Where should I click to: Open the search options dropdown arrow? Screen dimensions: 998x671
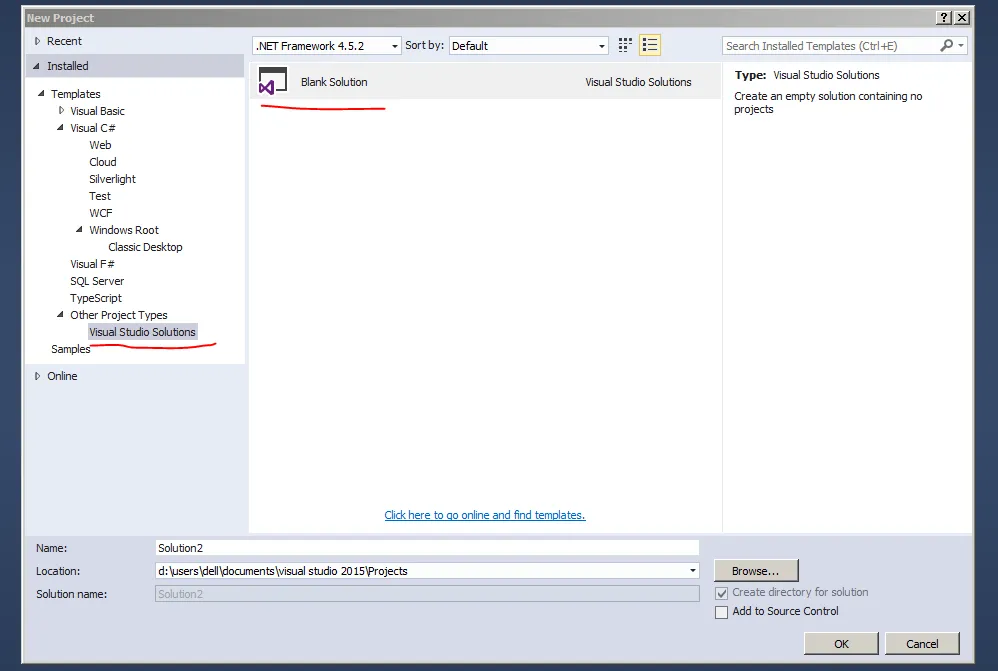click(960, 45)
